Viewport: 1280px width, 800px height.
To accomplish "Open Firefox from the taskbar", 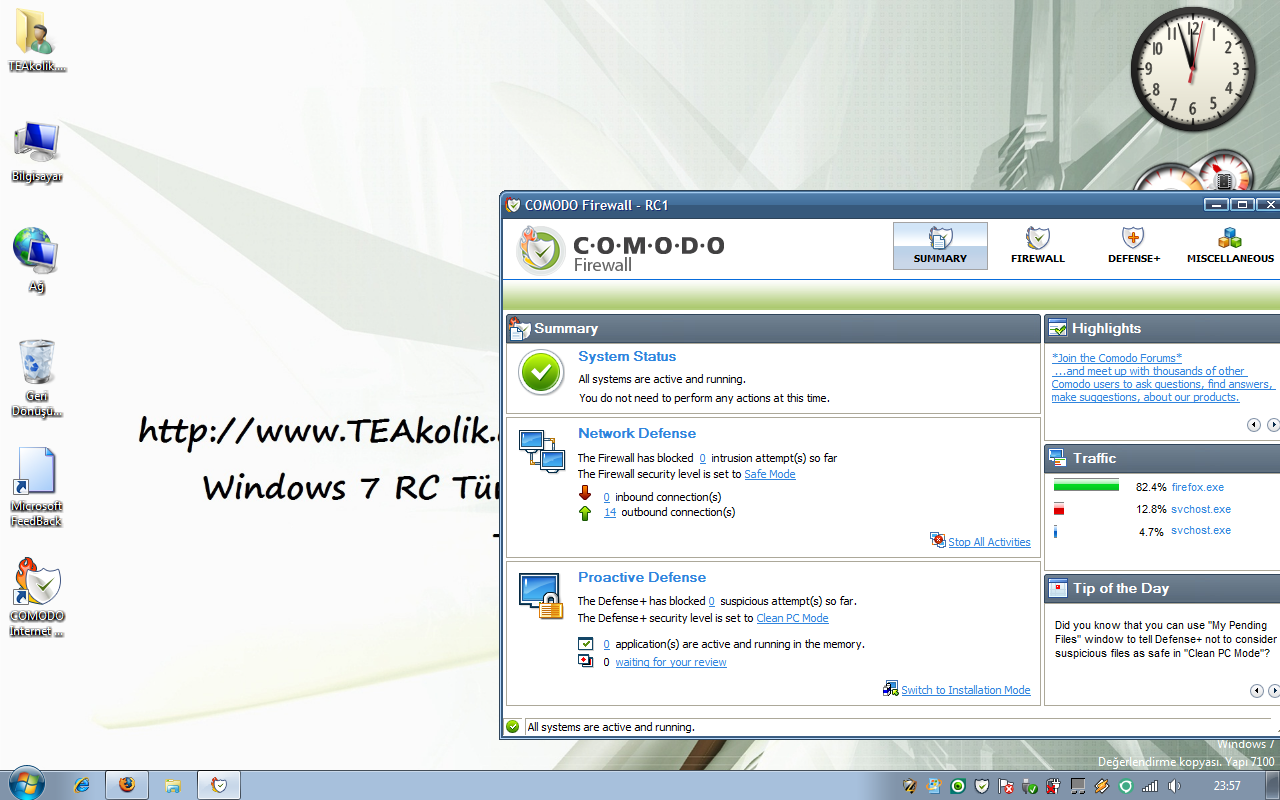I will pyautogui.click(x=127, y=785).
